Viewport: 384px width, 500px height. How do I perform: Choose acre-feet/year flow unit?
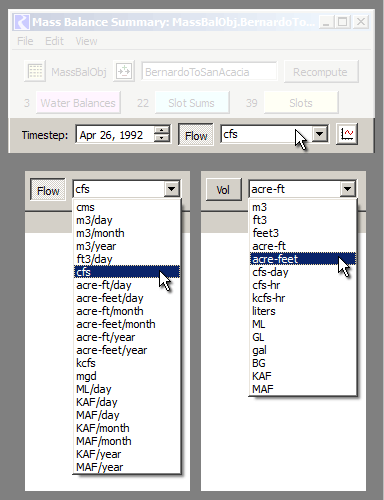[127, 350]
